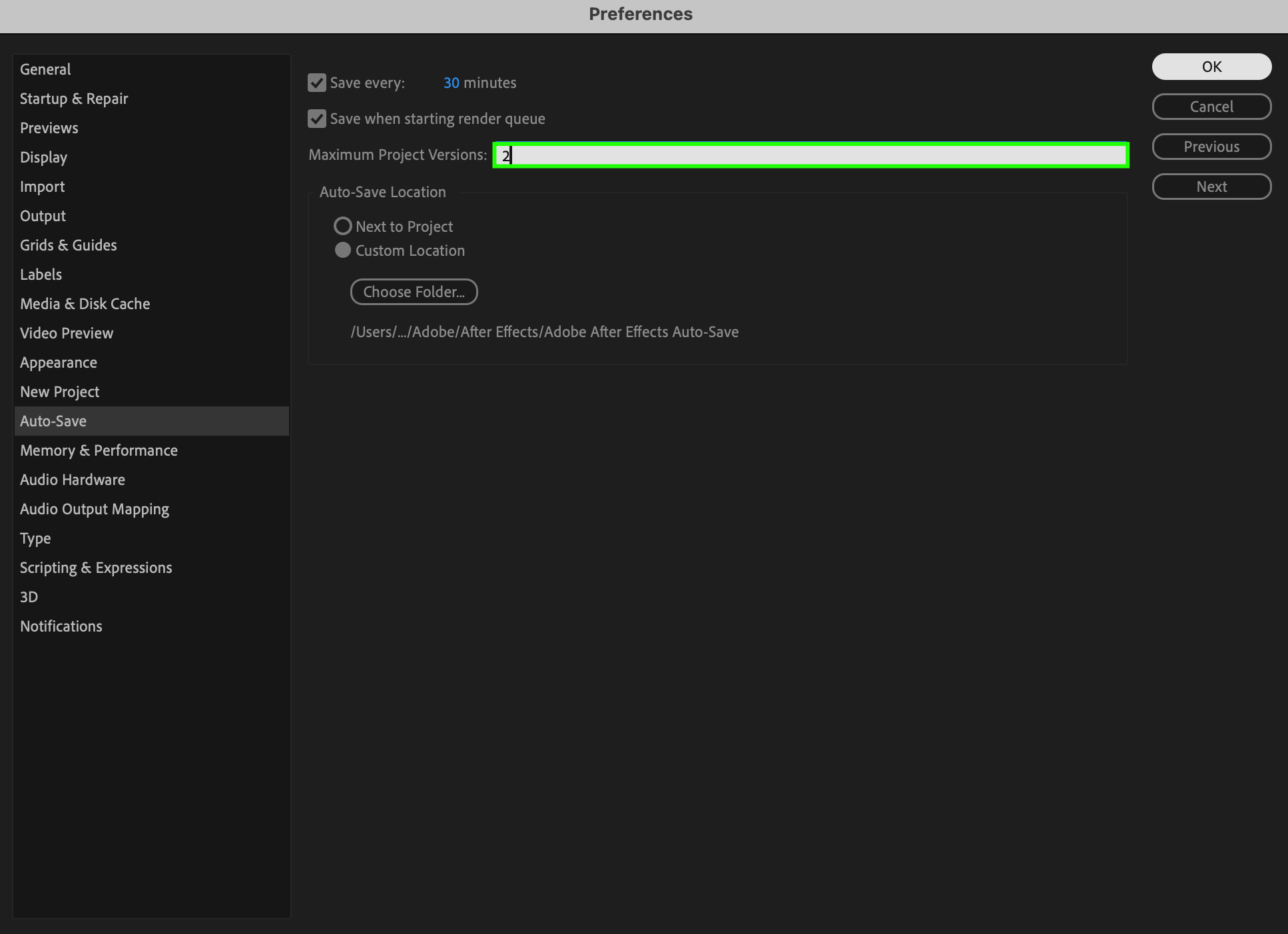Select the Custom Location radio option
Viewport: 1288px width, 934px height.
(x=343, y=250)
